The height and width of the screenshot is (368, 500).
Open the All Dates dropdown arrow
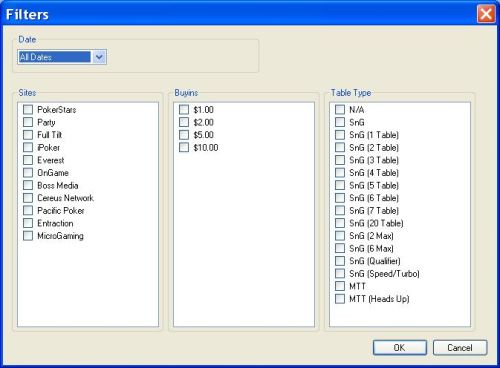coord(99,57)
